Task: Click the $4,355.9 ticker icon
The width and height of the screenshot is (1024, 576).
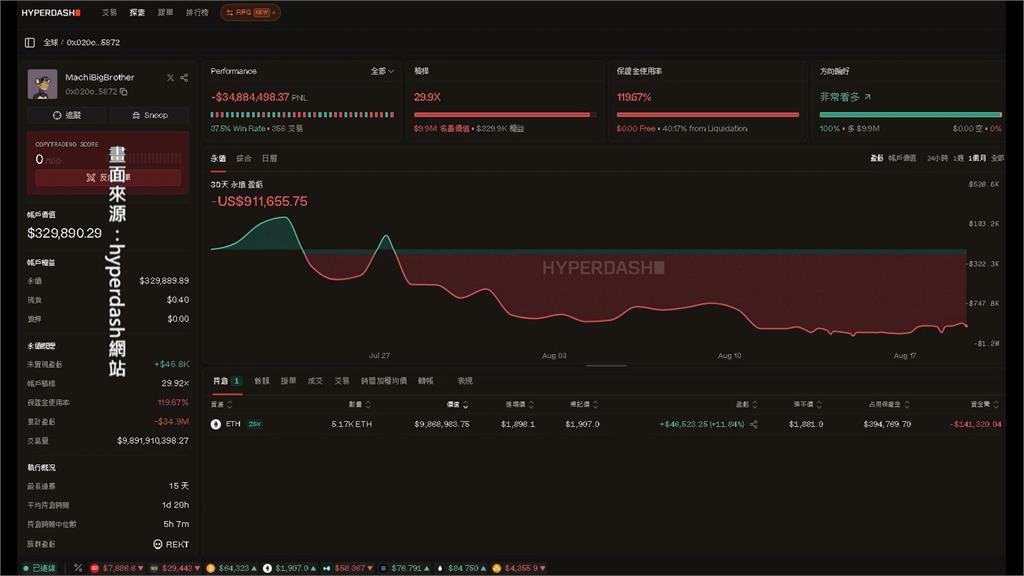Action: point(496,568)
